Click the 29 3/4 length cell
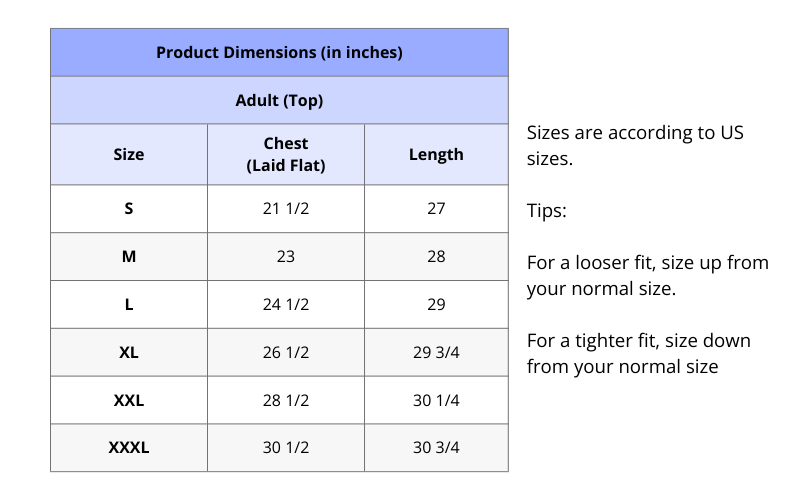Viewport: 800px width, 500px height. (436, 353)
